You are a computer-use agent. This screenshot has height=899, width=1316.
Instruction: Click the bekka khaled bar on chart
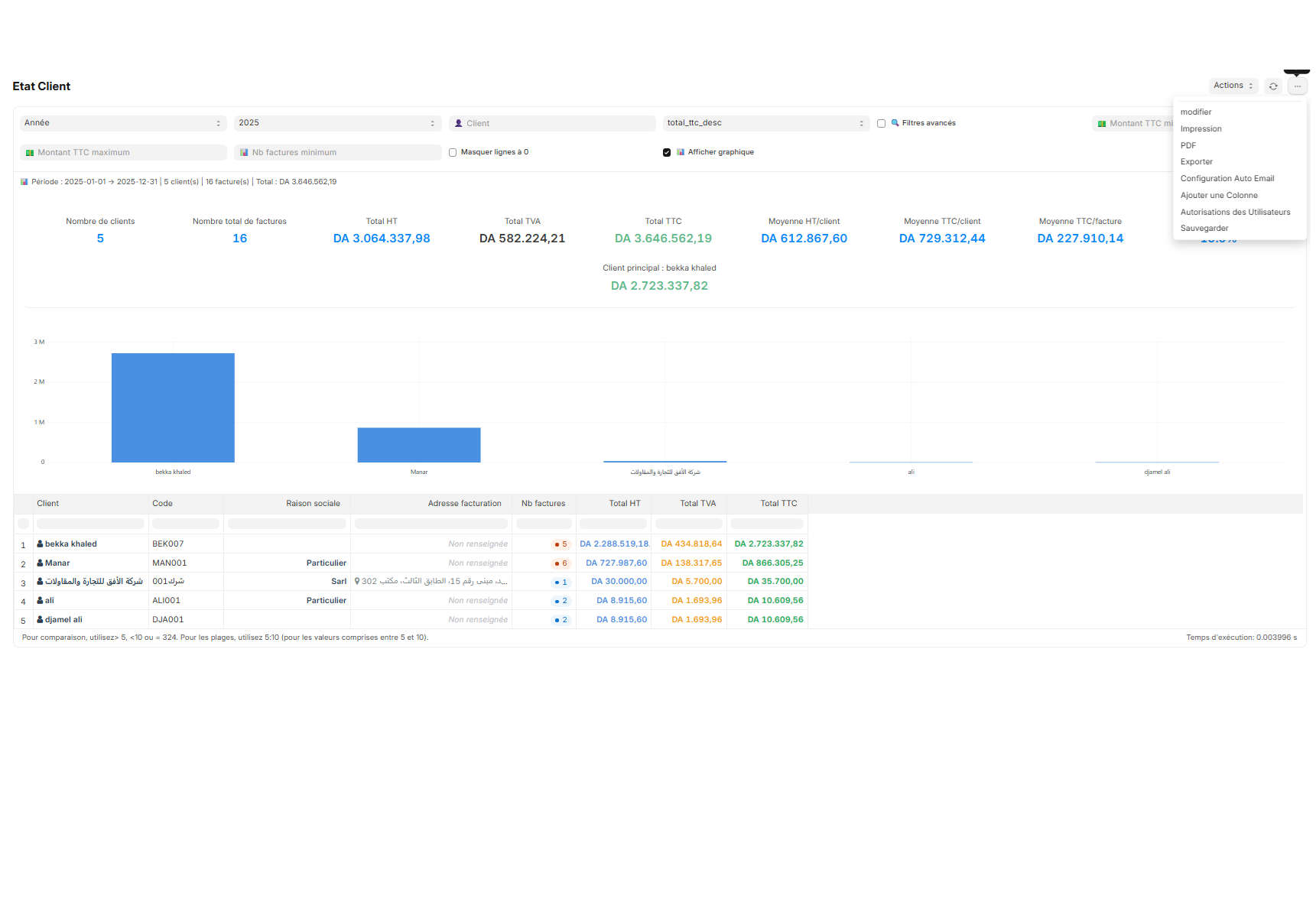tap(173, 407)
